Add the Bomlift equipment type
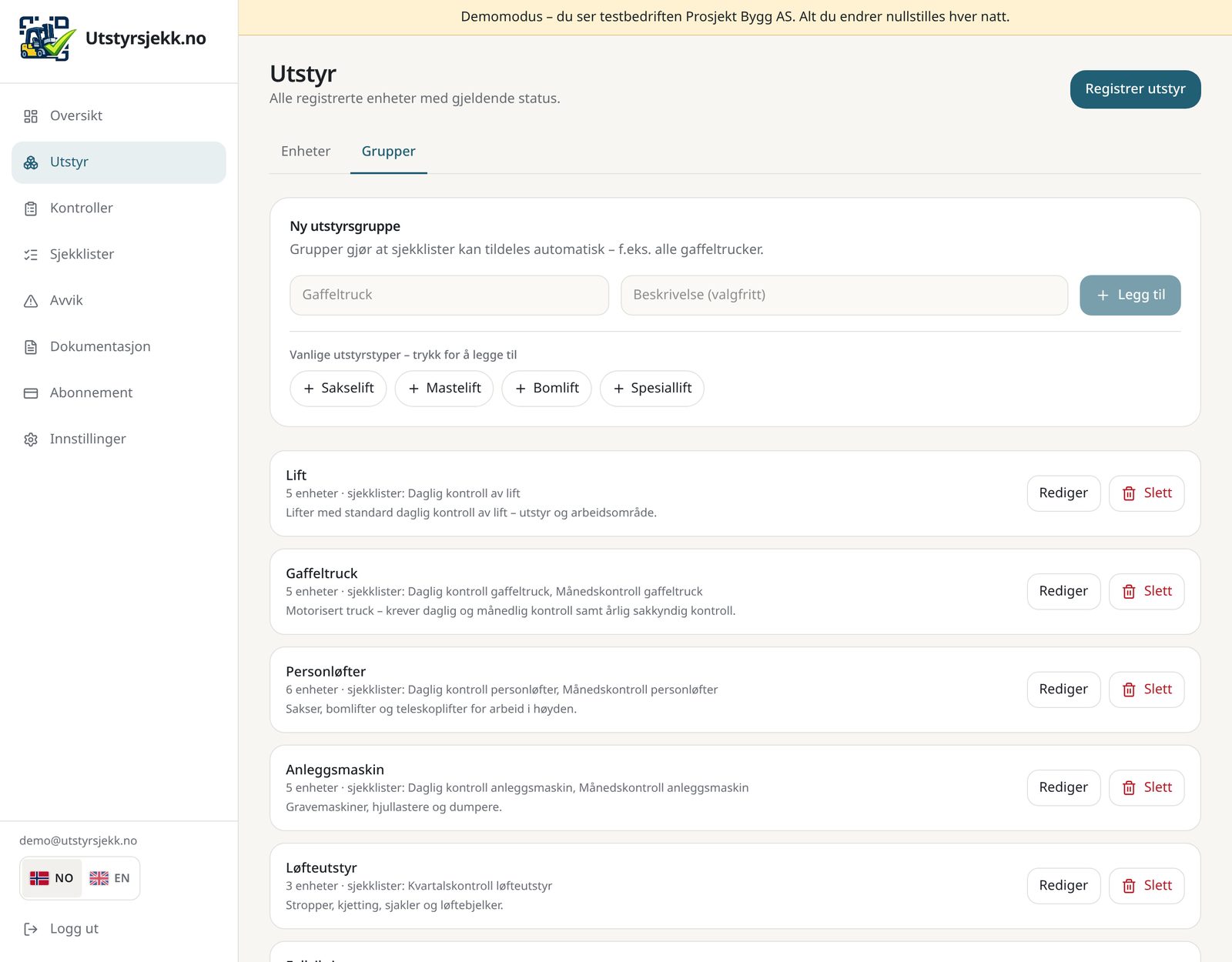 pyautogui.click(x=547, y=389)
